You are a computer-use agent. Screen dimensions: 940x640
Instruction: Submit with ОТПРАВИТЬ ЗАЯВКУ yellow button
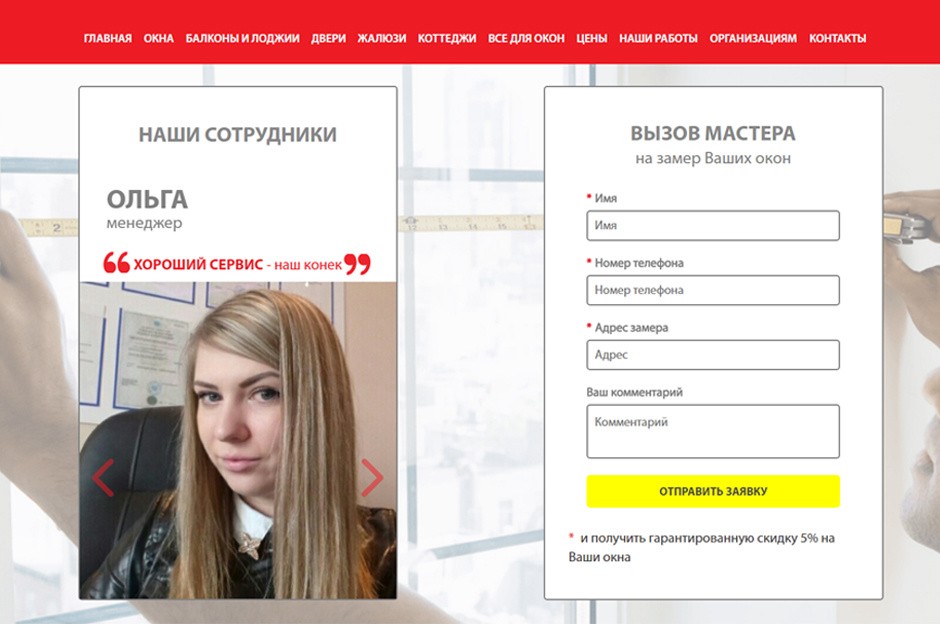[713, 491]
